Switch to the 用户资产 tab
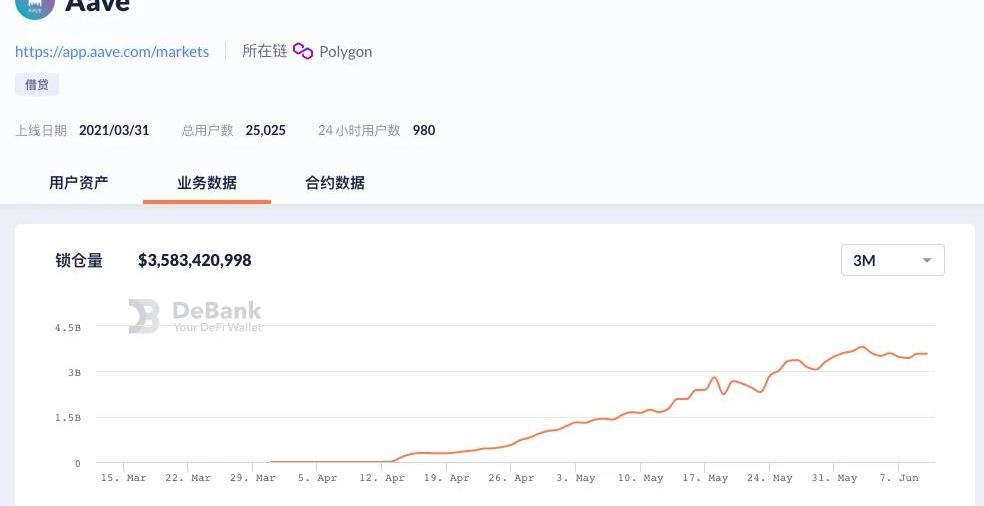Screen dimensions: 984x506 (x=79, y=183)
